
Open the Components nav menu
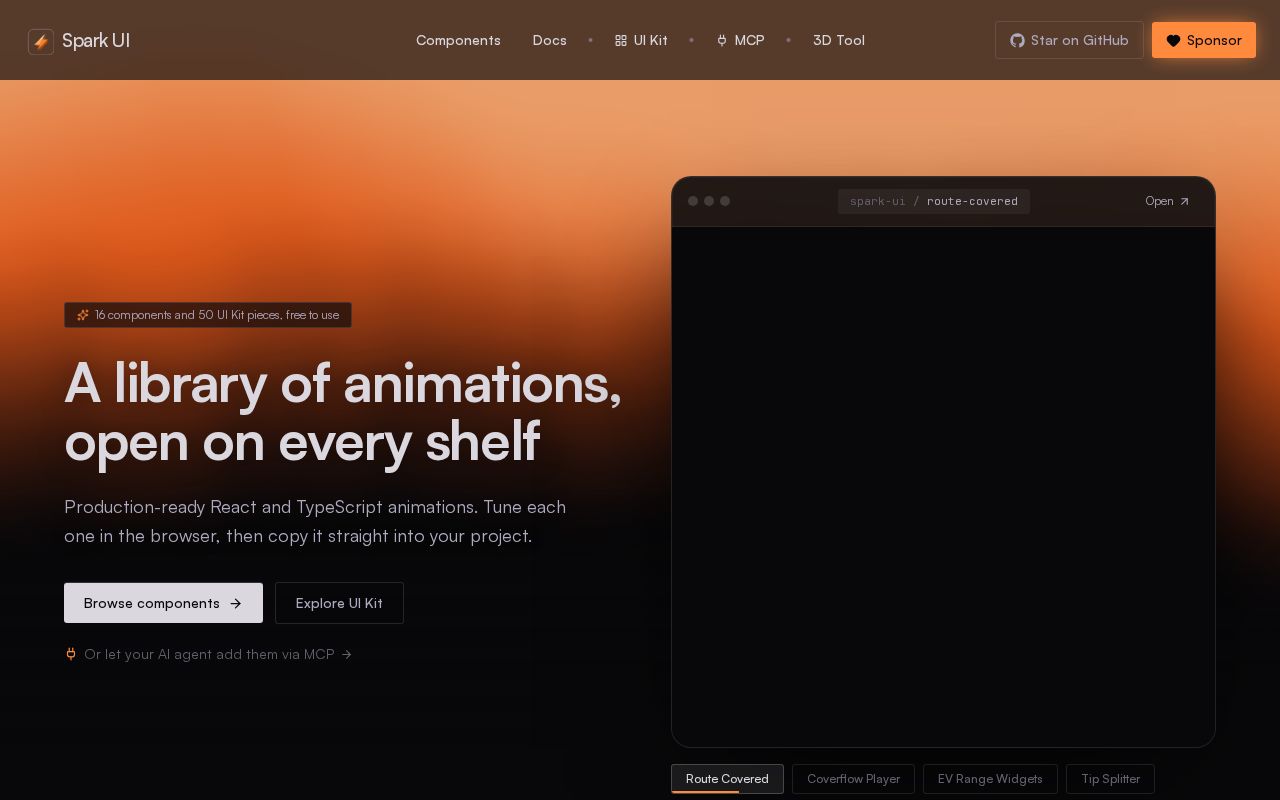coord(458,40)
